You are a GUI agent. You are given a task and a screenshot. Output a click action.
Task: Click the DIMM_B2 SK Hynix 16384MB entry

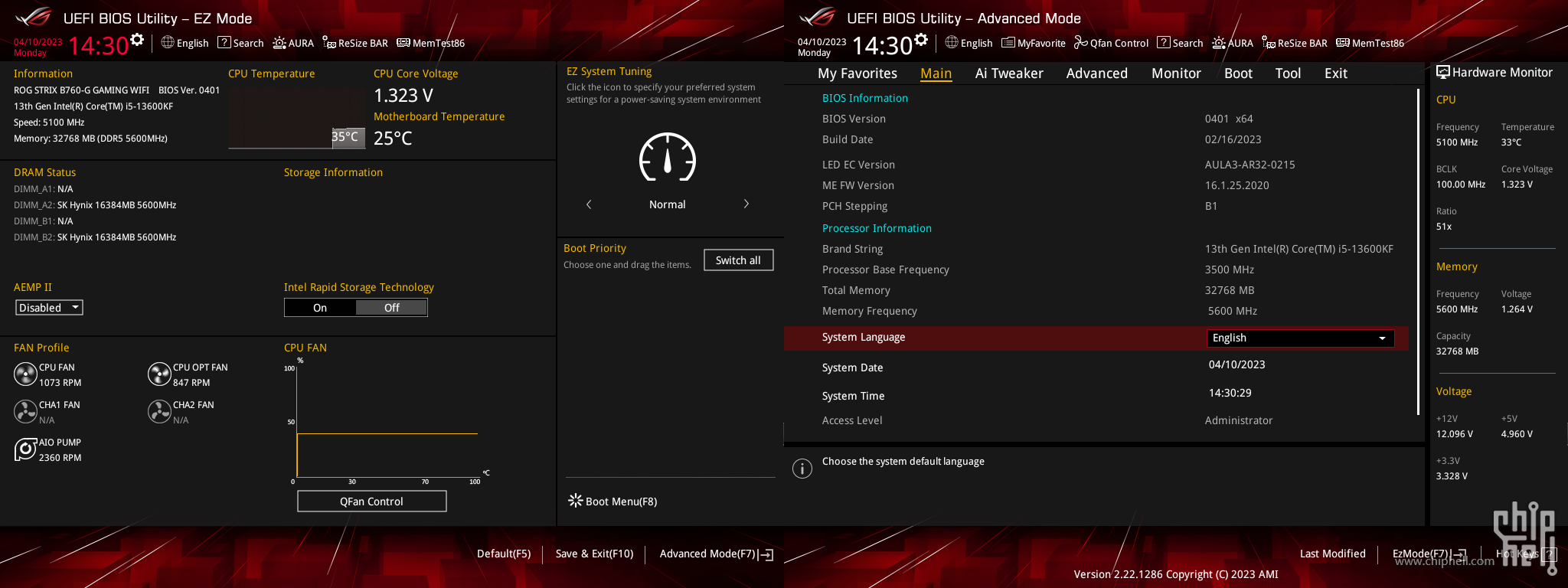tap(95, 237)
